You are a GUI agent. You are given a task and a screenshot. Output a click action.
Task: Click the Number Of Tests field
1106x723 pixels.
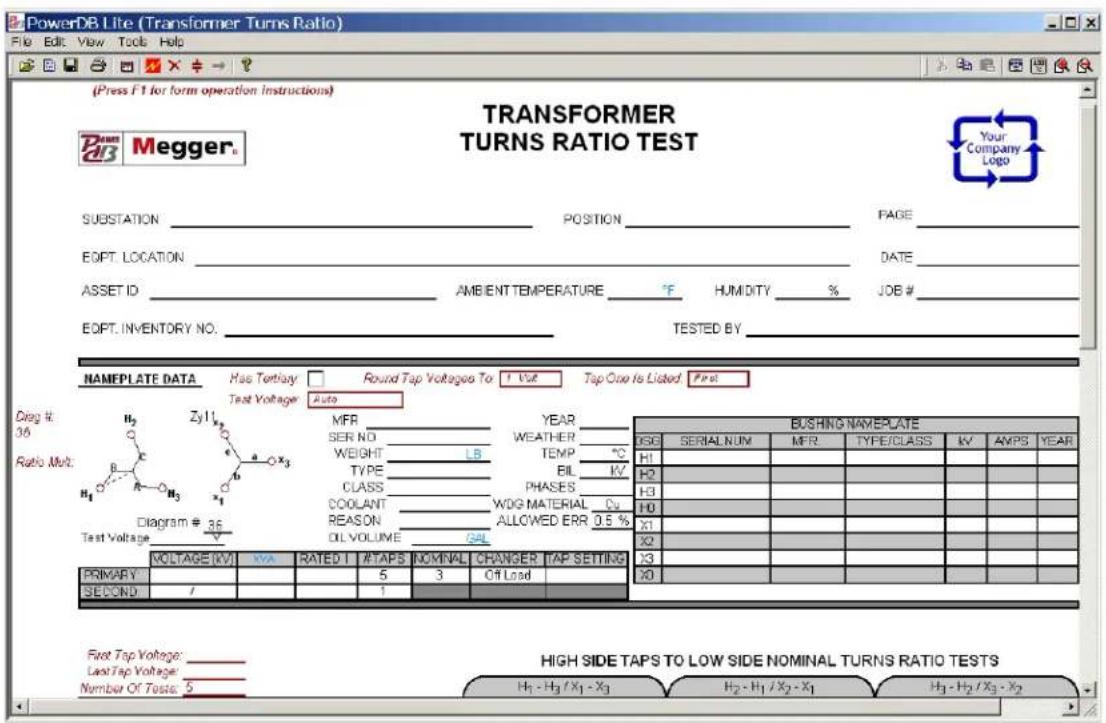click(214, 688)
